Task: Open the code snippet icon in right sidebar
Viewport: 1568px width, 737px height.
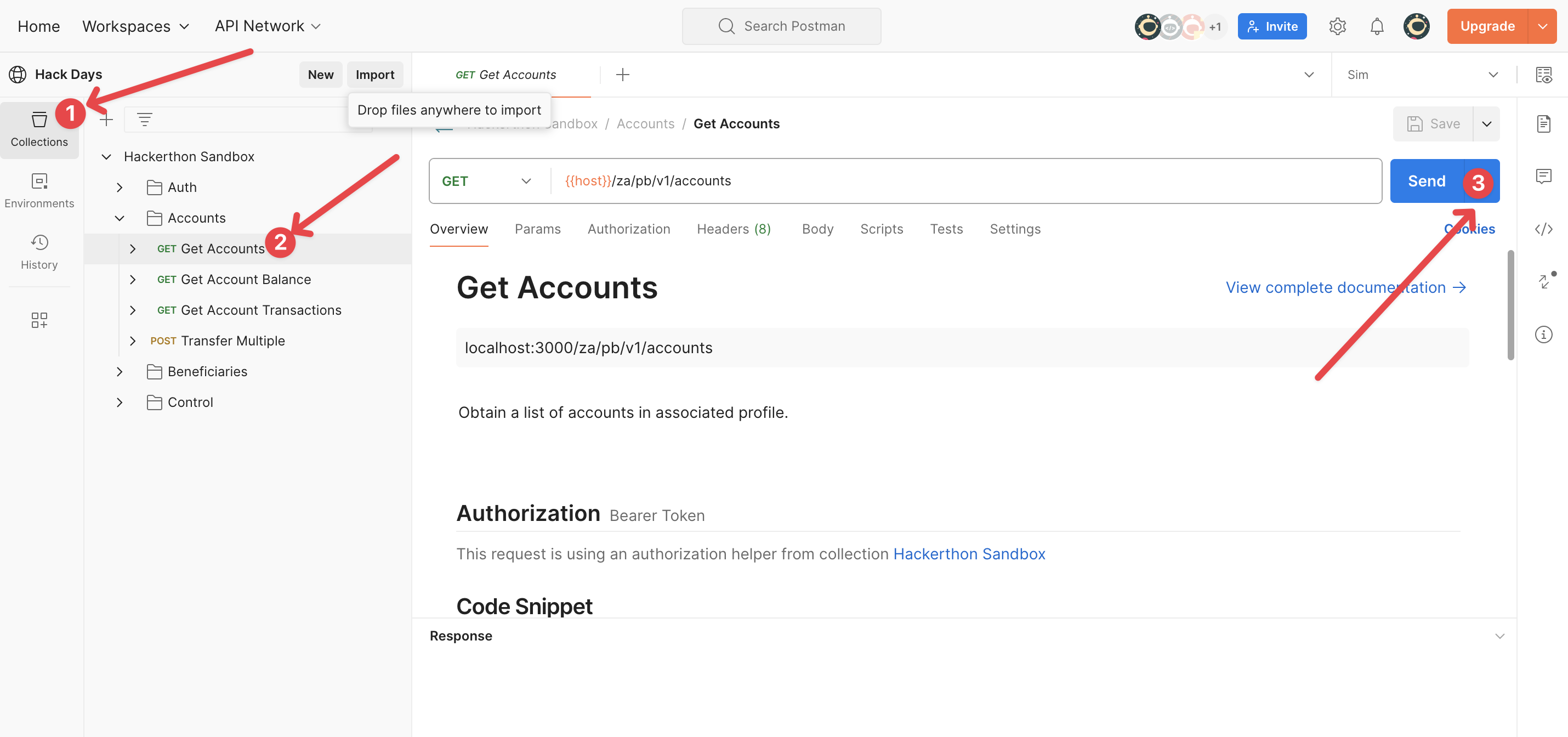Action: point(1543,229)
